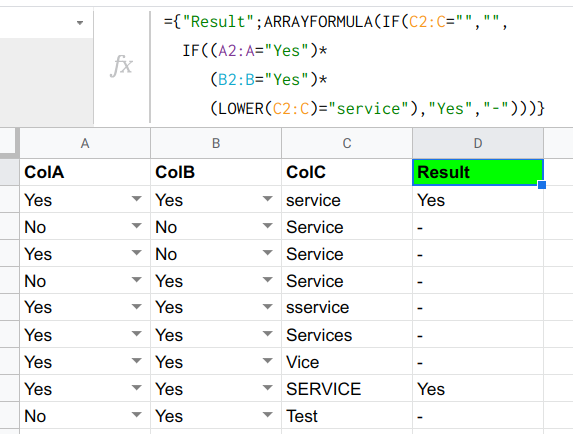
Task: Open ColA dropdown in the sservice row
Action: pos(137,307)
